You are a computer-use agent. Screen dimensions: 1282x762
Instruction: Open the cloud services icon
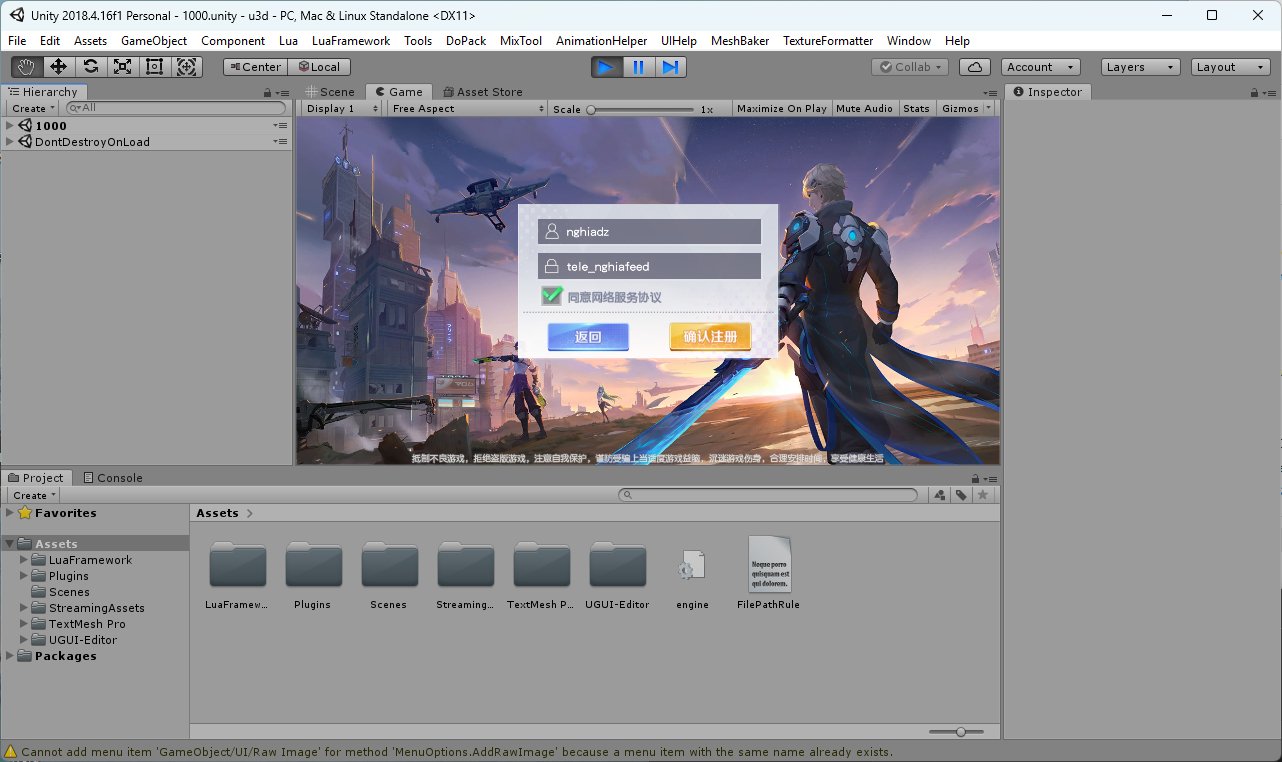[974, 67]
